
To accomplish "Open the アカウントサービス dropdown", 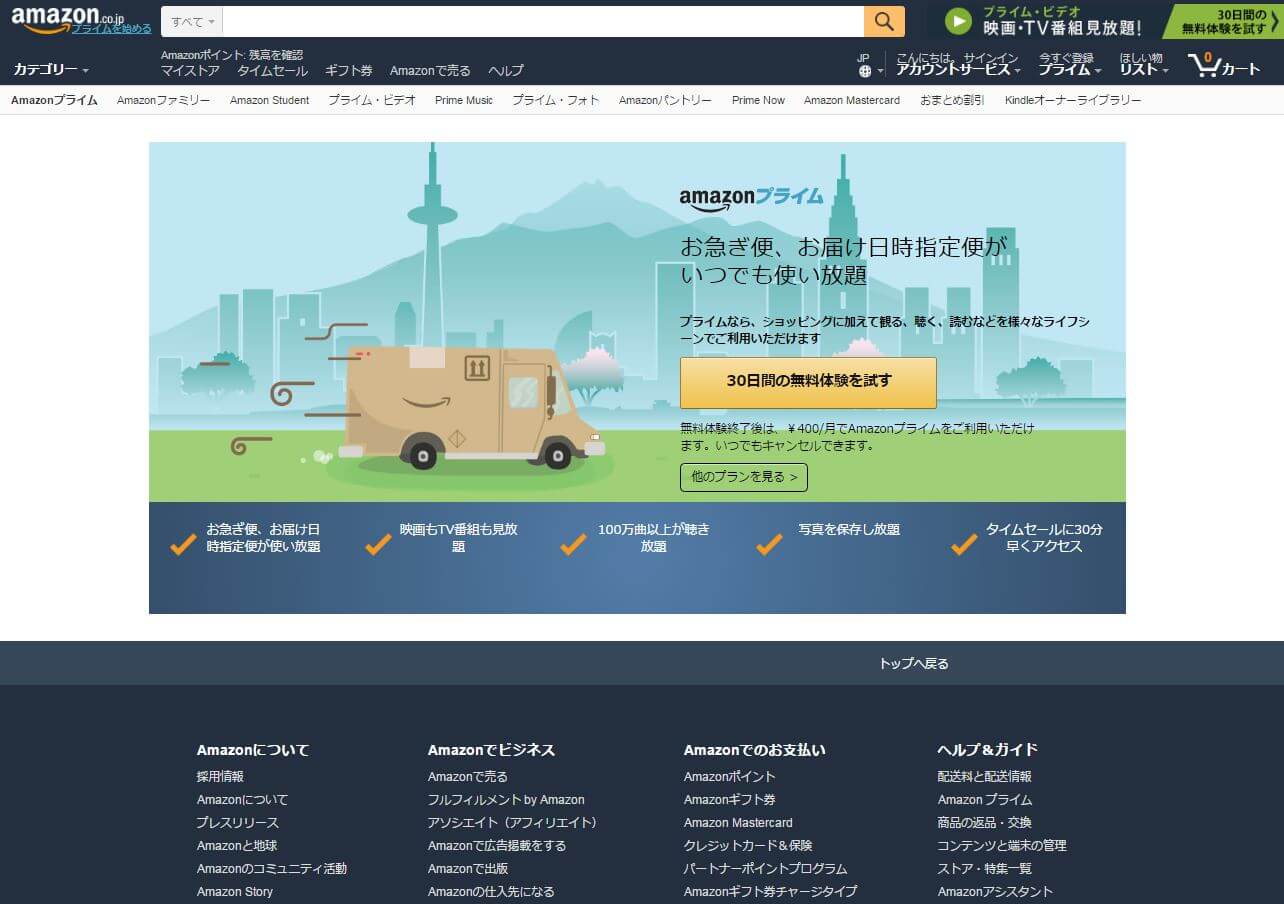I will 958,69.
